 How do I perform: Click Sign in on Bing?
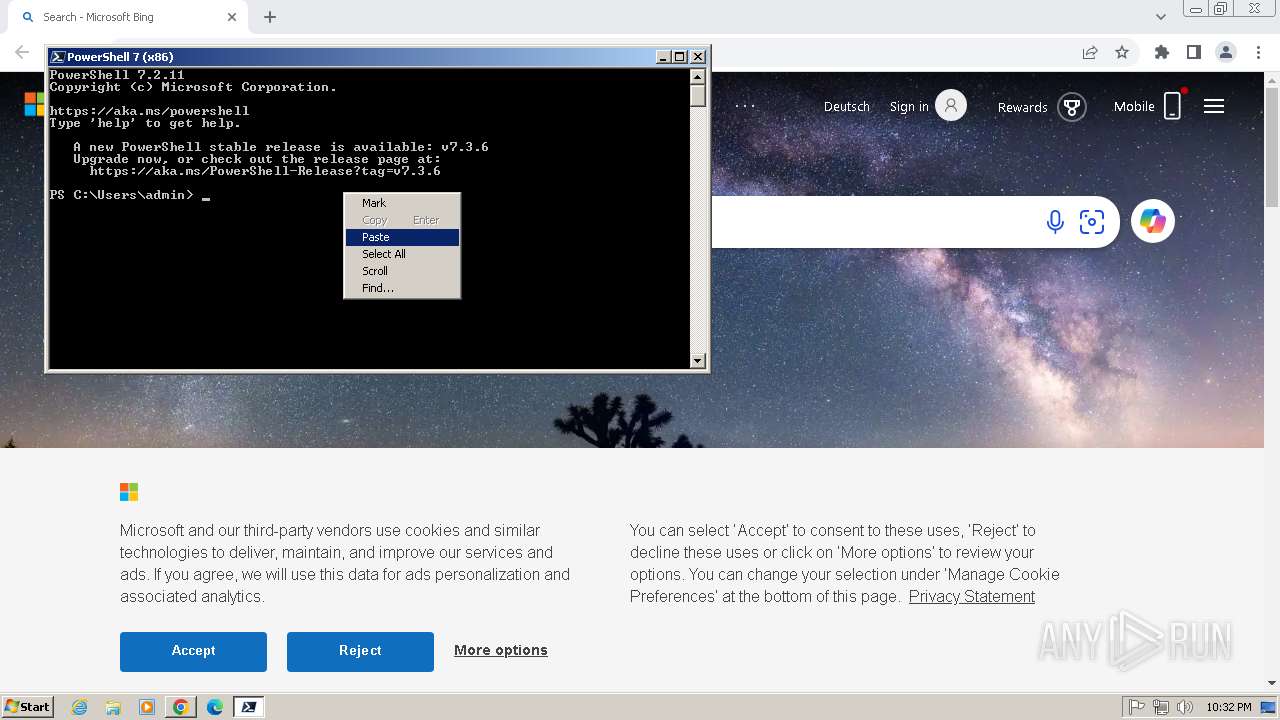click(909, 106)
